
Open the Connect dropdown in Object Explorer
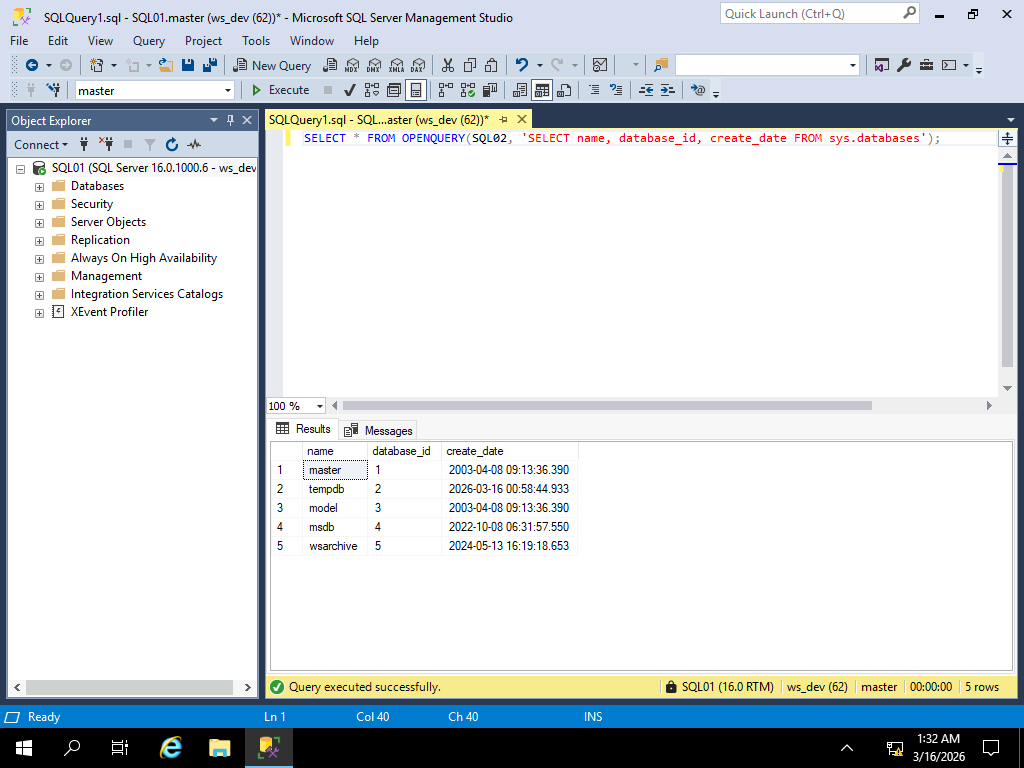41,144
